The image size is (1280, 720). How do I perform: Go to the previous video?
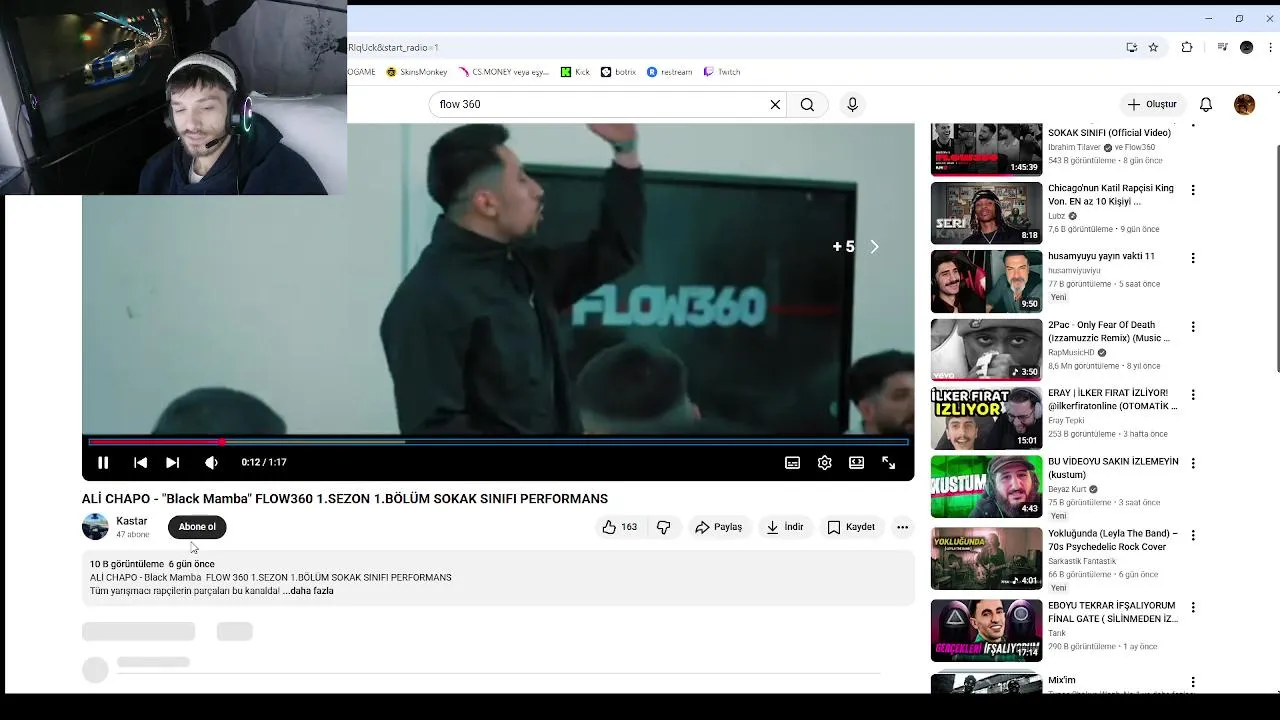(x=140, y=462)
